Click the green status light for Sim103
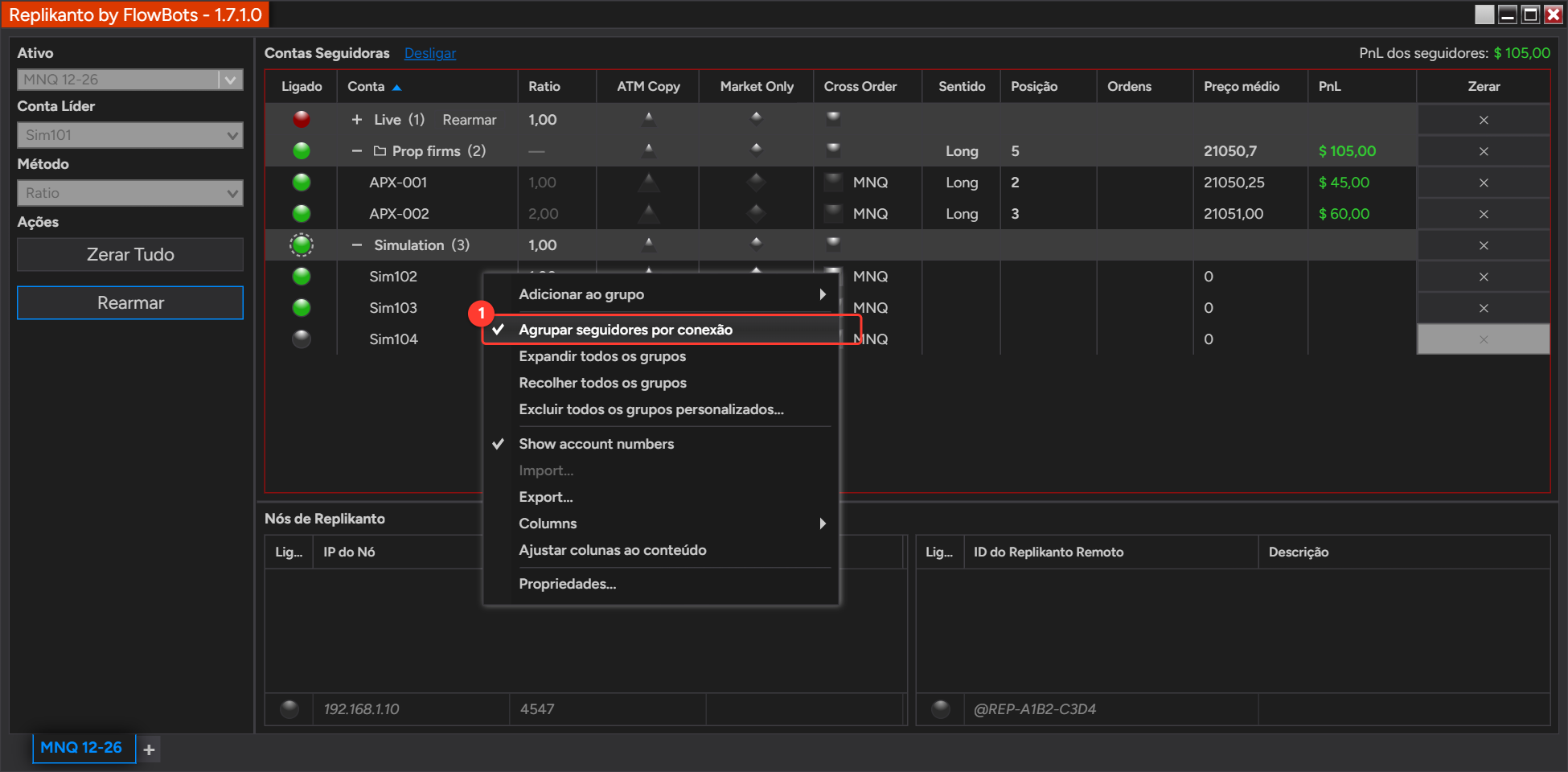The image size is (1568, 772). pos(302,307)
